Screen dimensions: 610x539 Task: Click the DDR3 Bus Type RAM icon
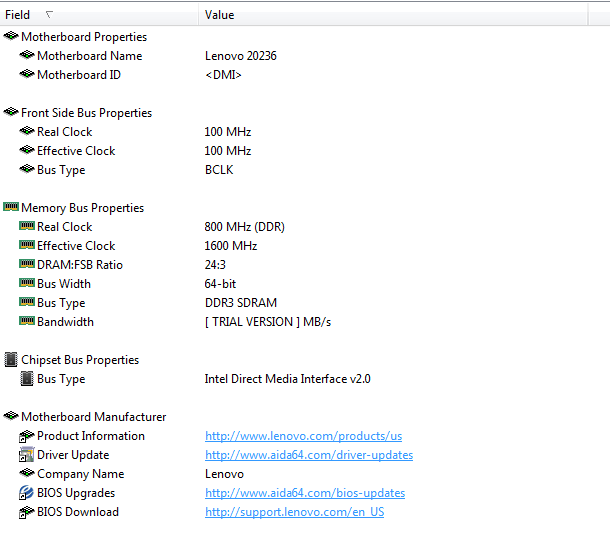coord(27,302)
